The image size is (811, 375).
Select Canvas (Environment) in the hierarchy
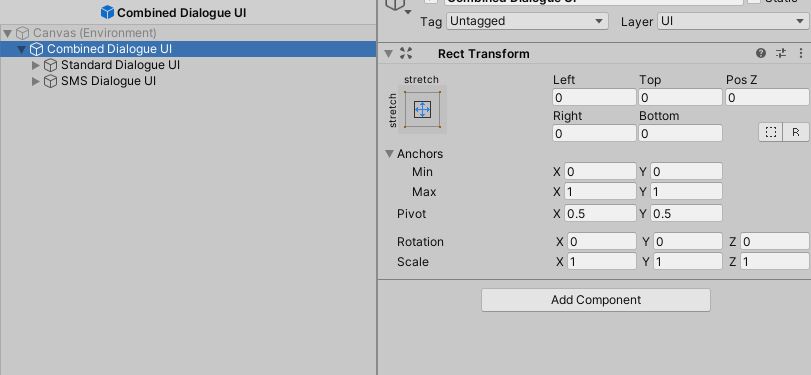94,33
